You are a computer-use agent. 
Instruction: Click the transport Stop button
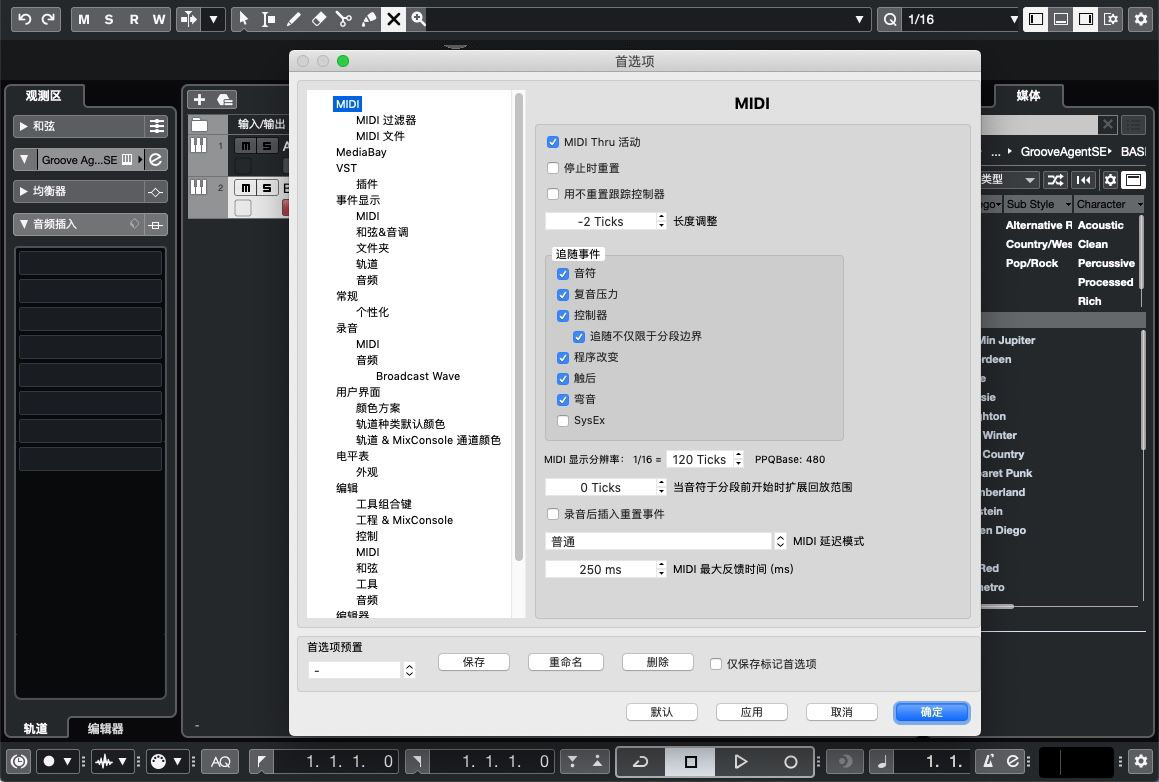(690, 761)
